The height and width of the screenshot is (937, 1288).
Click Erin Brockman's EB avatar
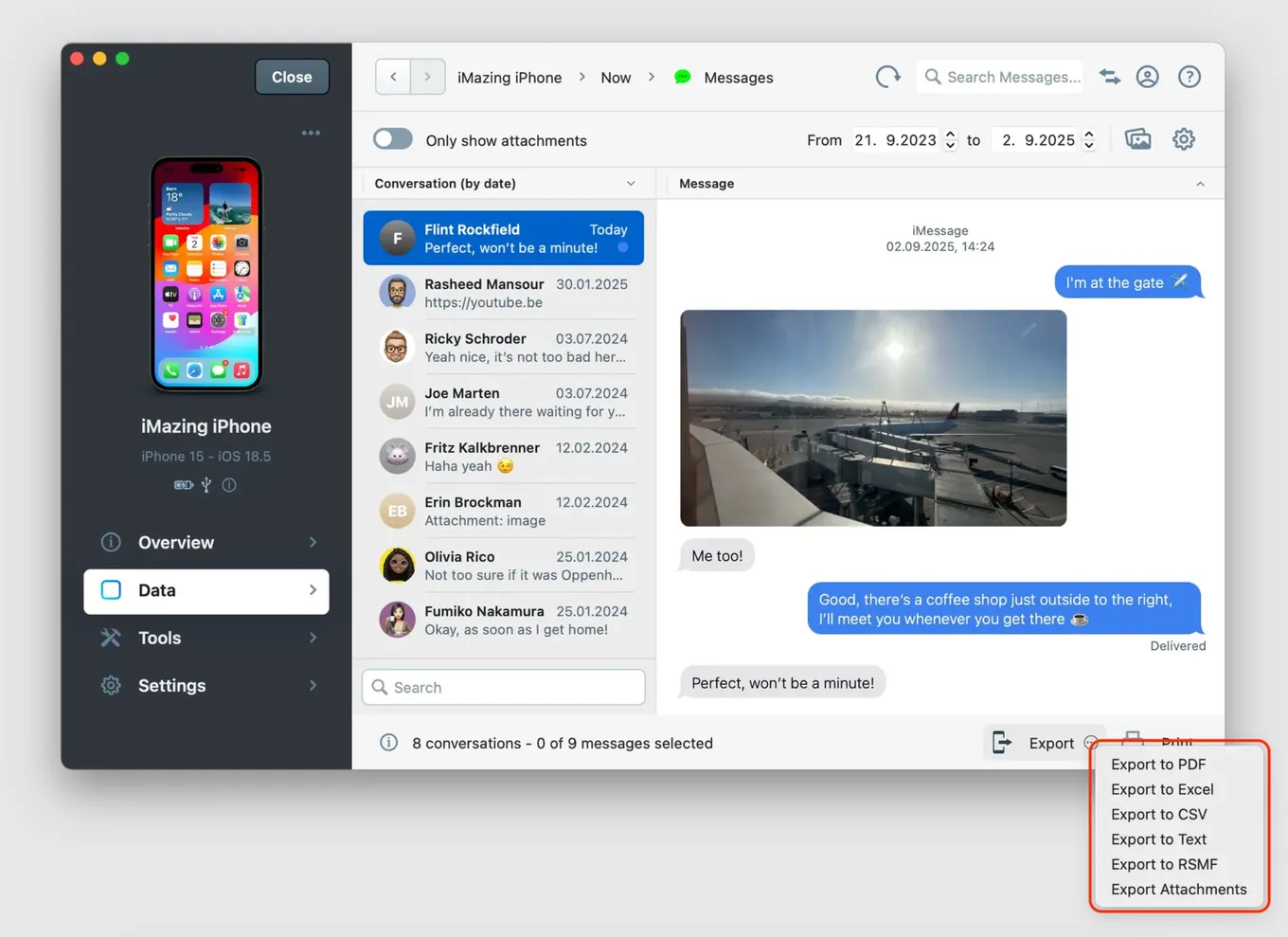[397, 511]
